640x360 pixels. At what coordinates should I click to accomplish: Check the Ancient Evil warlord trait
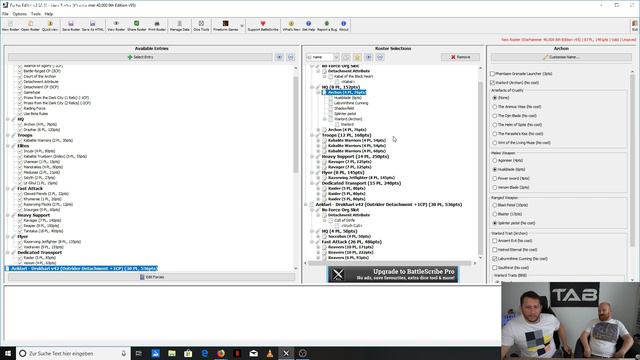point(495,241)
